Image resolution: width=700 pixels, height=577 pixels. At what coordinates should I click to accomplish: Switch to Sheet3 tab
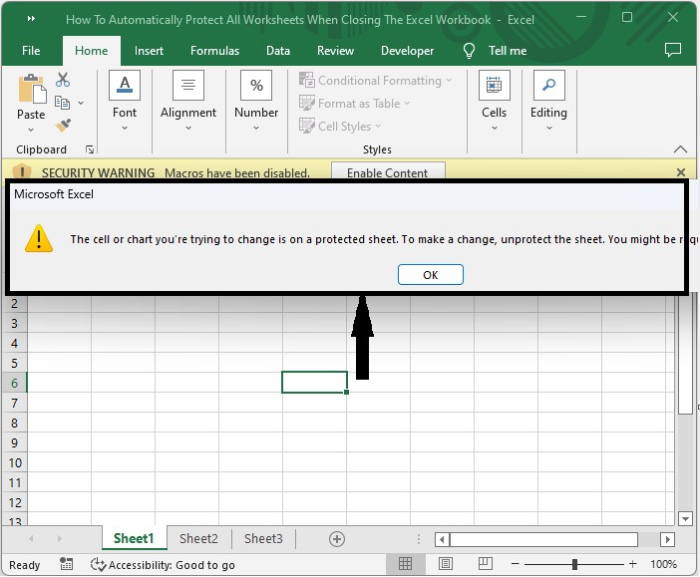point(263,539)
